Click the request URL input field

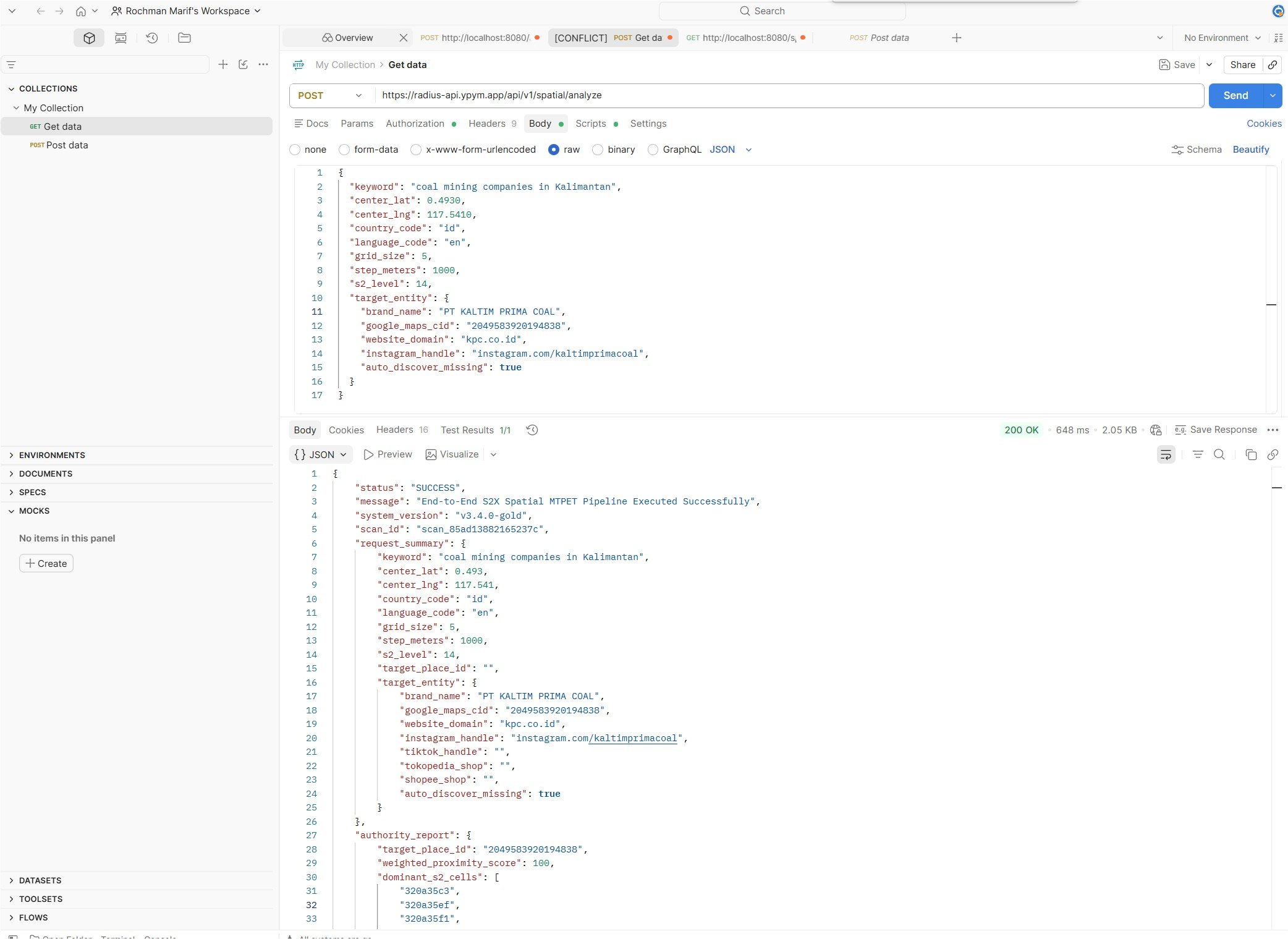[x=789, y=95]
